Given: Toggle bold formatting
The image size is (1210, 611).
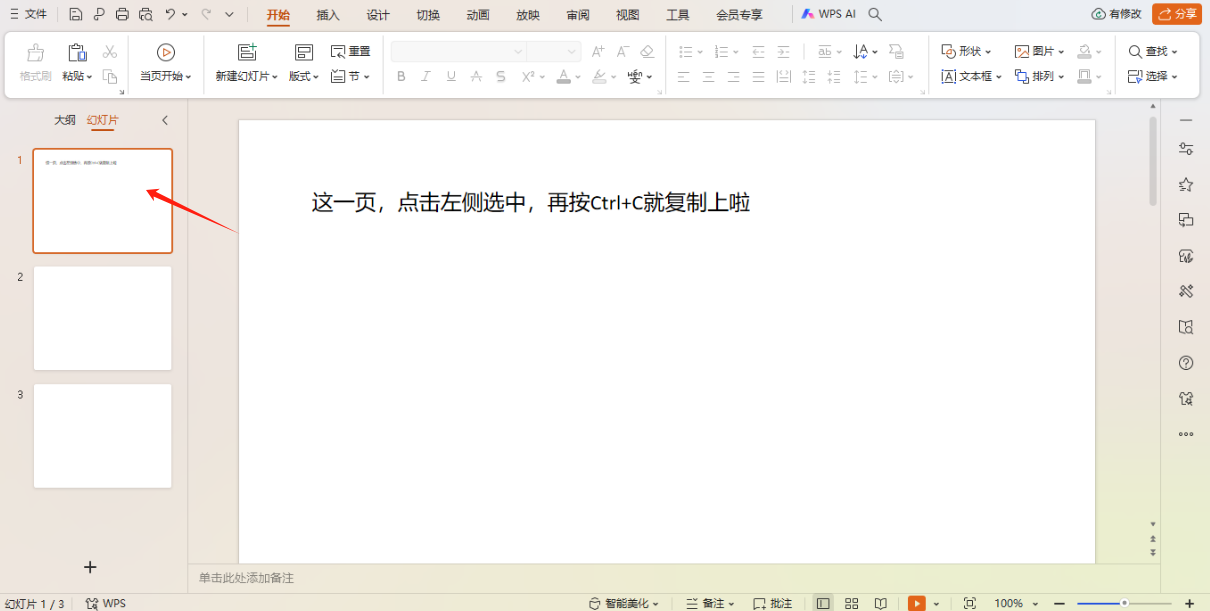Looking at the screenshot, I should coord(401,76).
